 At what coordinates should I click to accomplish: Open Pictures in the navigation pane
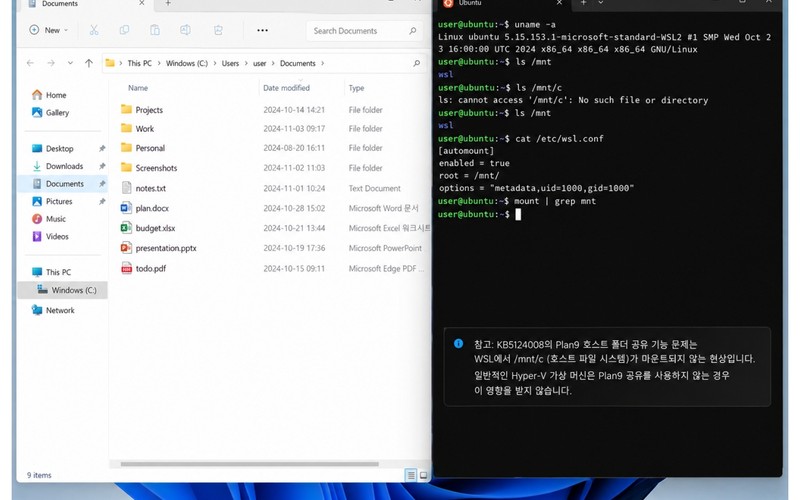coord(52,201)
